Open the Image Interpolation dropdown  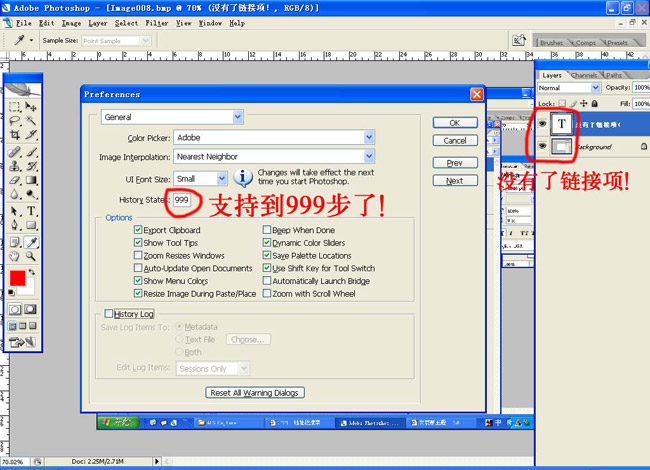(274, 157)
